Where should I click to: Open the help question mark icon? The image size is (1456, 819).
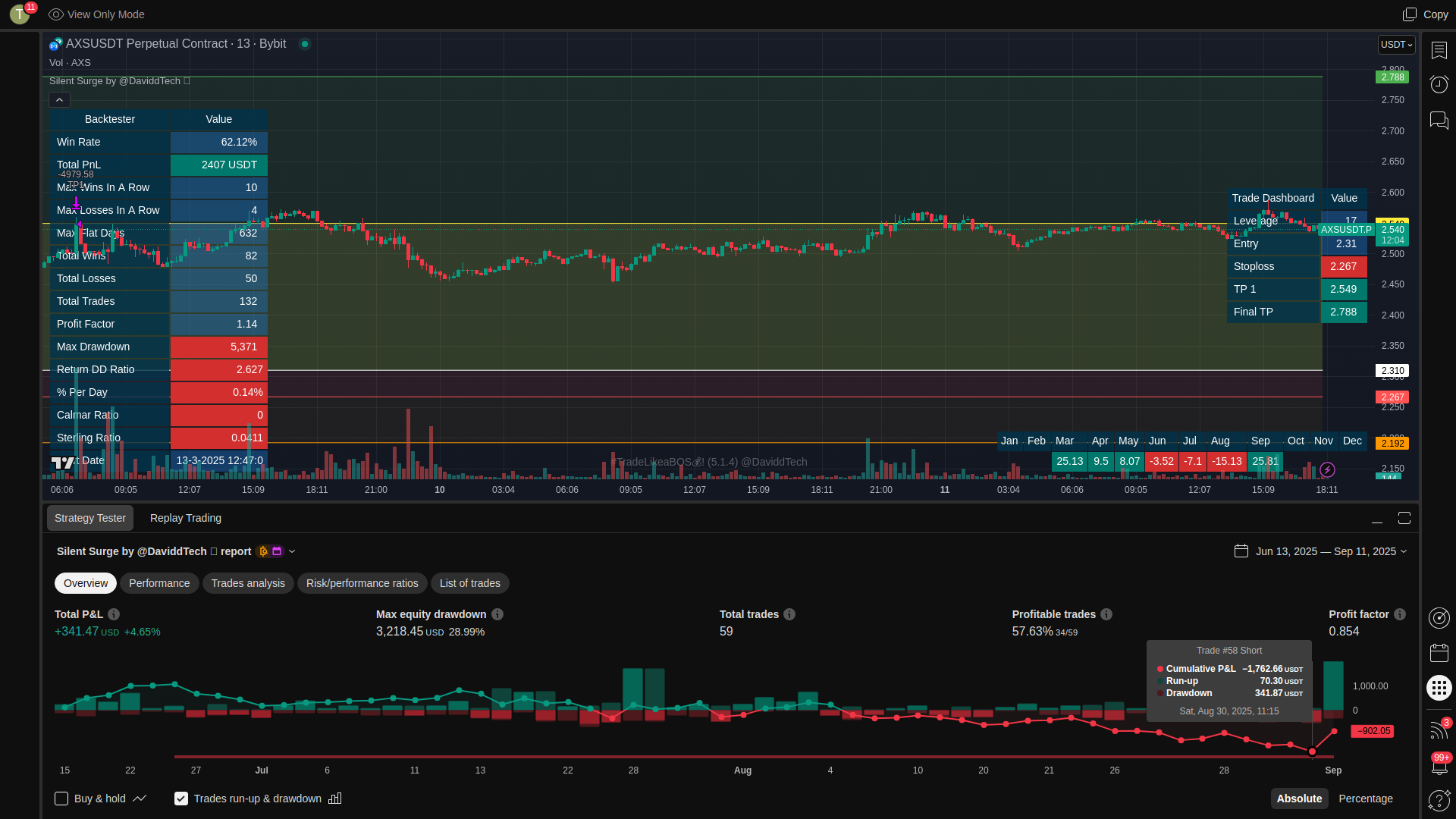1439,800
